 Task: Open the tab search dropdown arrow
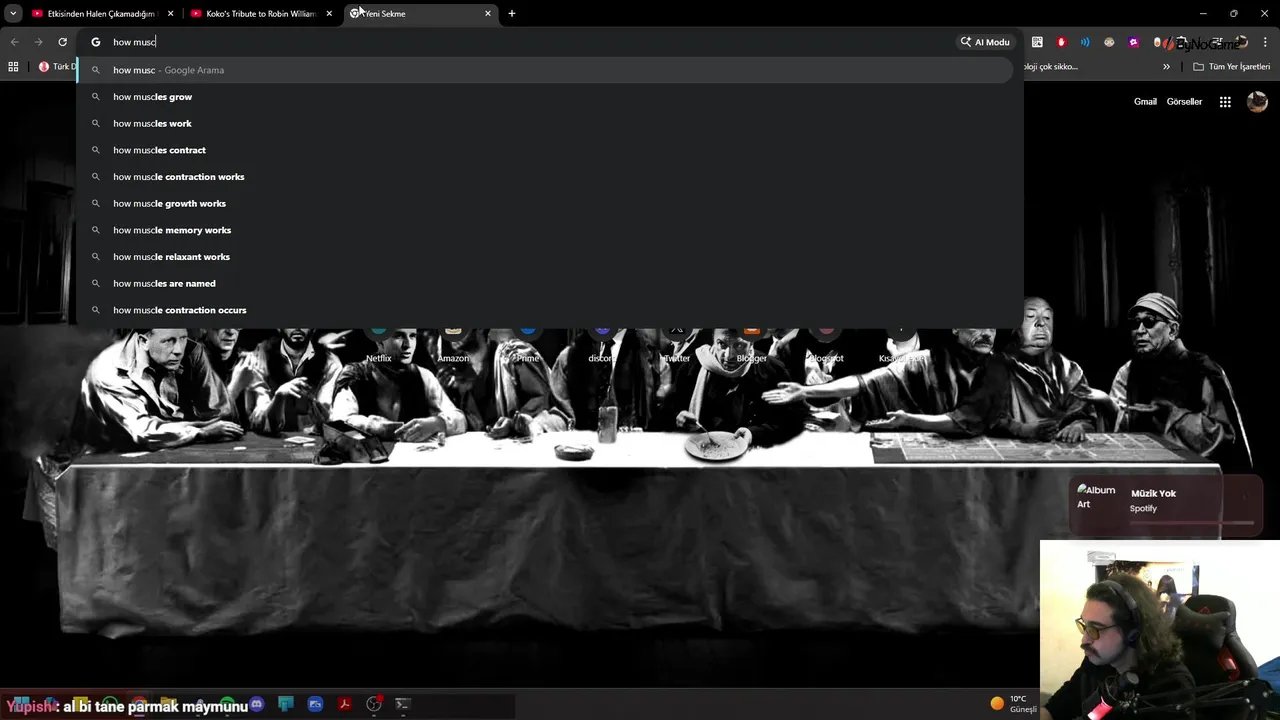13,14
